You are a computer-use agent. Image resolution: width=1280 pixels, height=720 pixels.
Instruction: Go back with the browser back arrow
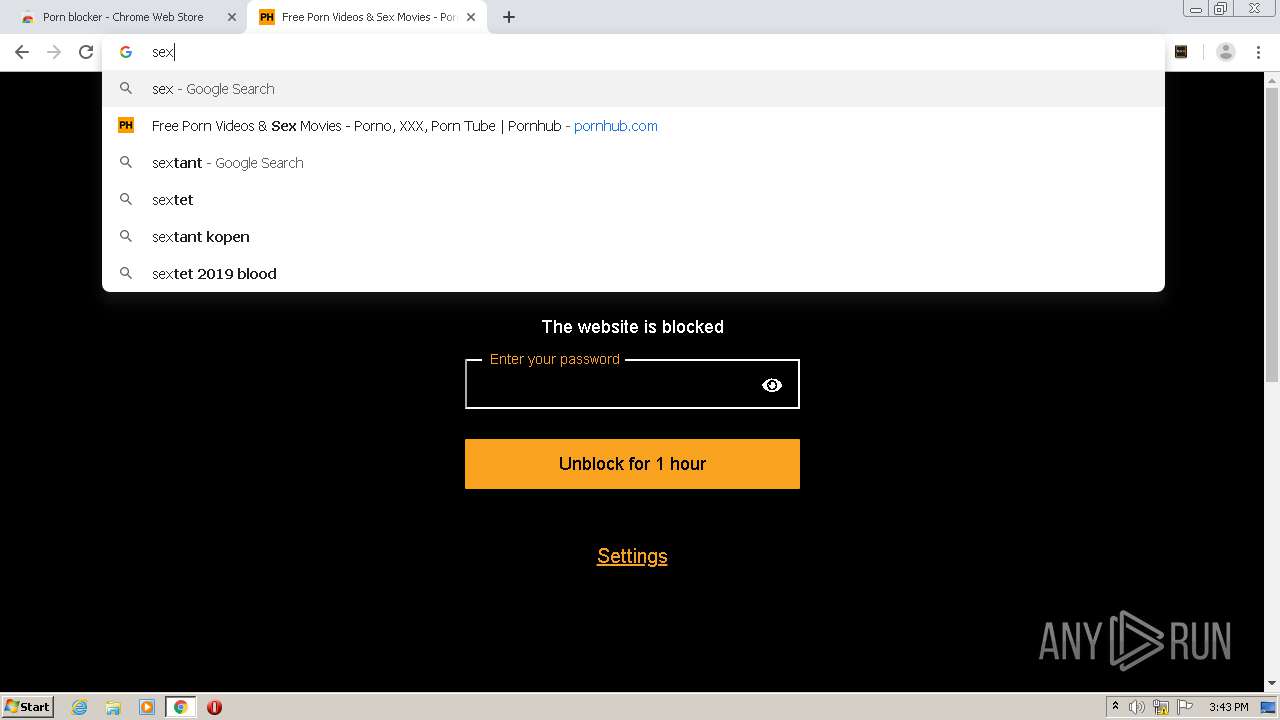pos(22,52)
